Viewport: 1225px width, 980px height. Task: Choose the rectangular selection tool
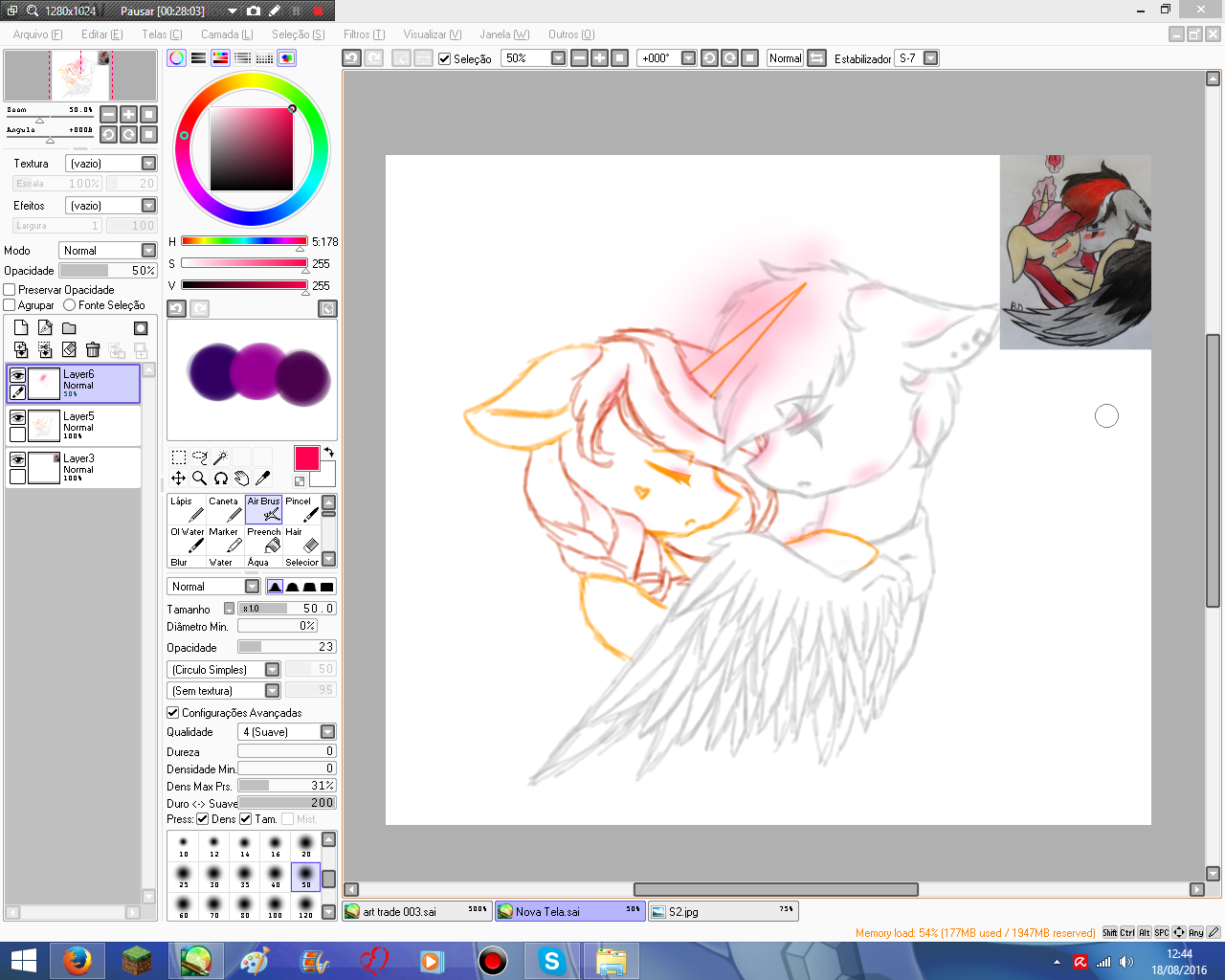(x=179, y=457)
